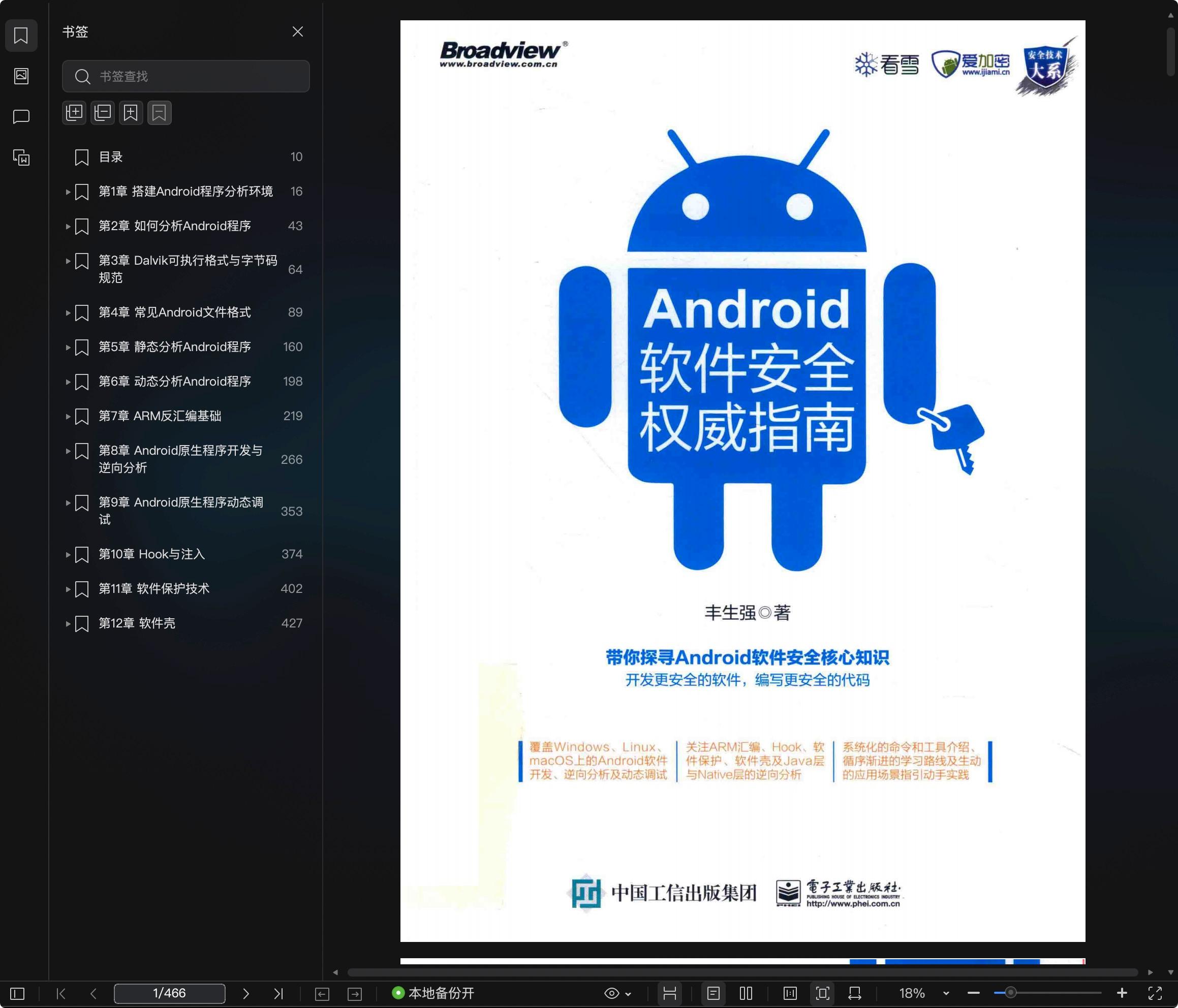Expand the 第4章 常见Android文件格式 bookmark
This screenshot has width=1178, height=1008.
pyautogui.click(x=68, y=312)
